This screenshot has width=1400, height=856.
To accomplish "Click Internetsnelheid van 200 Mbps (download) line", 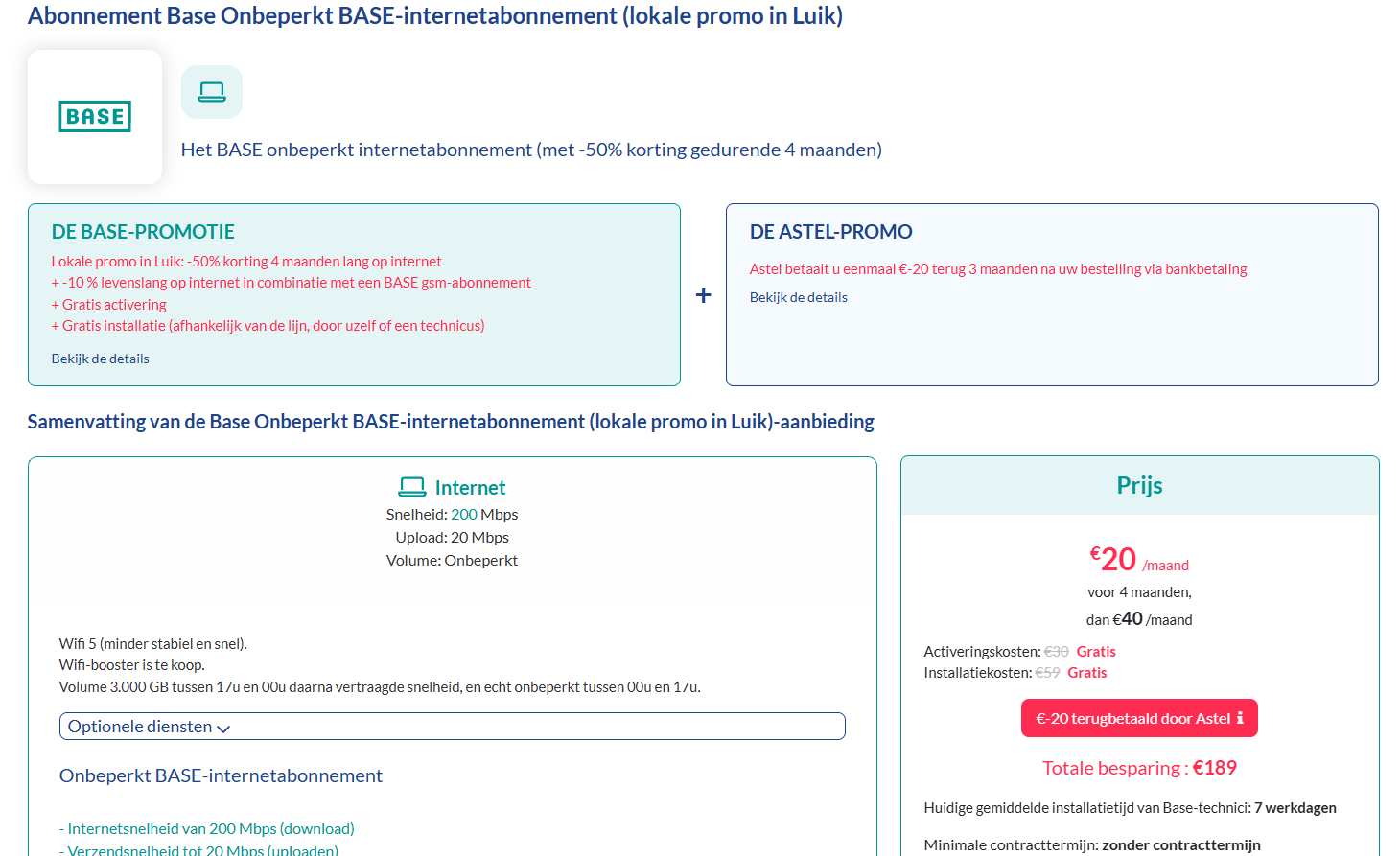I will point(207,828).
